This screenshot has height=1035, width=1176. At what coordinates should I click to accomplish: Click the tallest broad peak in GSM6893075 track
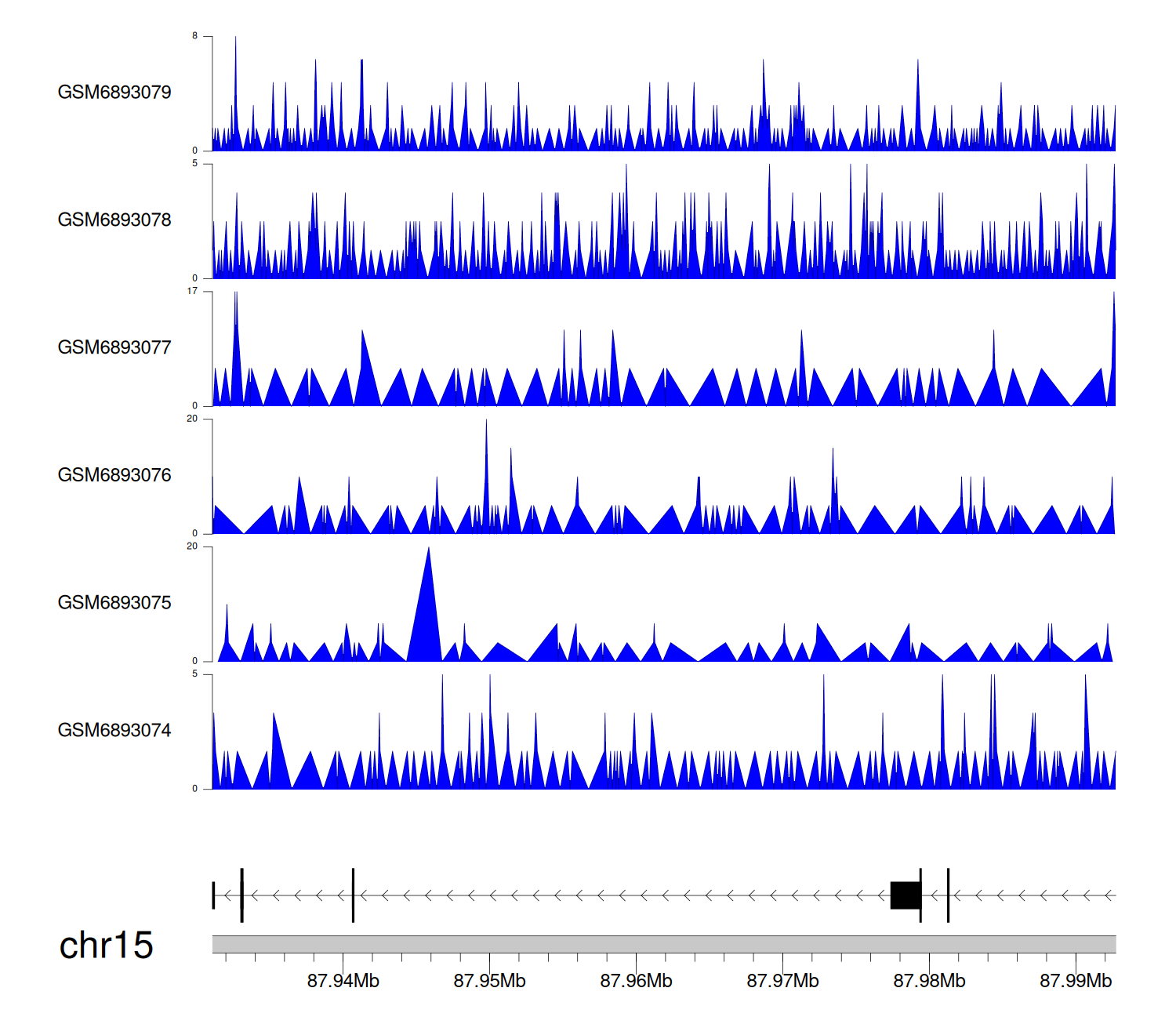(426, 619)
